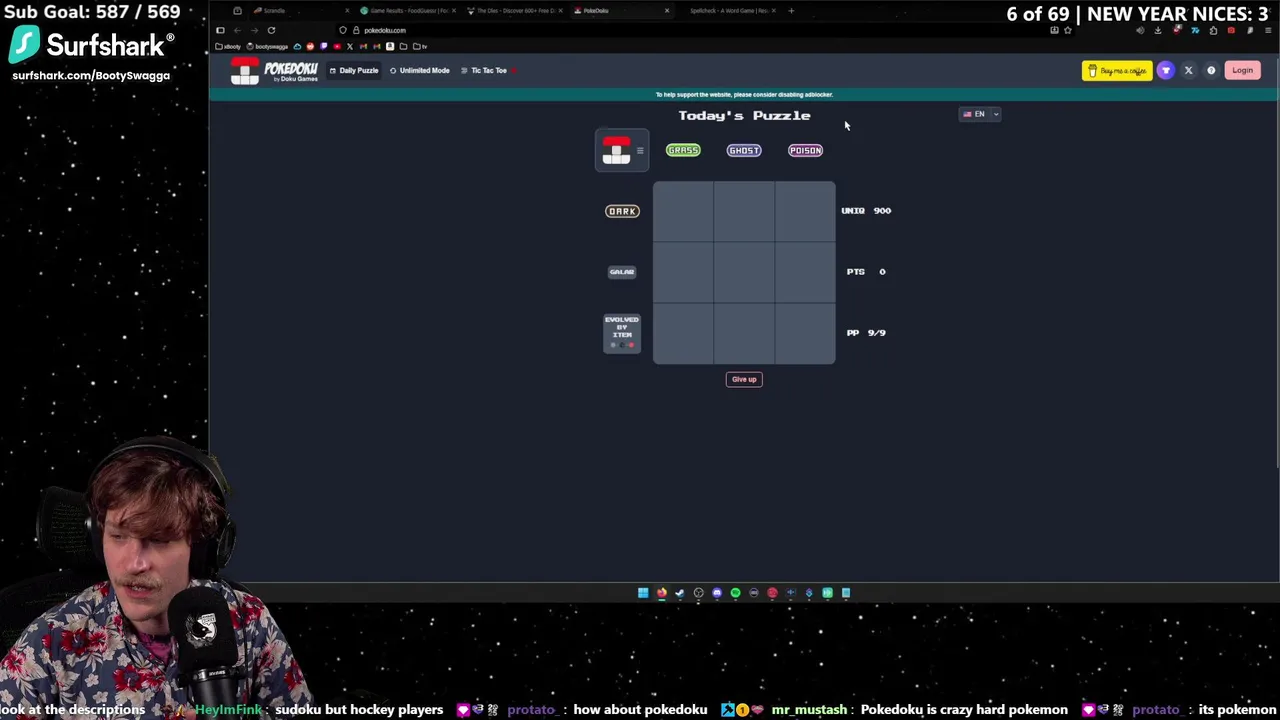The image size is (1280, 720).
Task: Click the Give up button
Action: click(744, 379)
